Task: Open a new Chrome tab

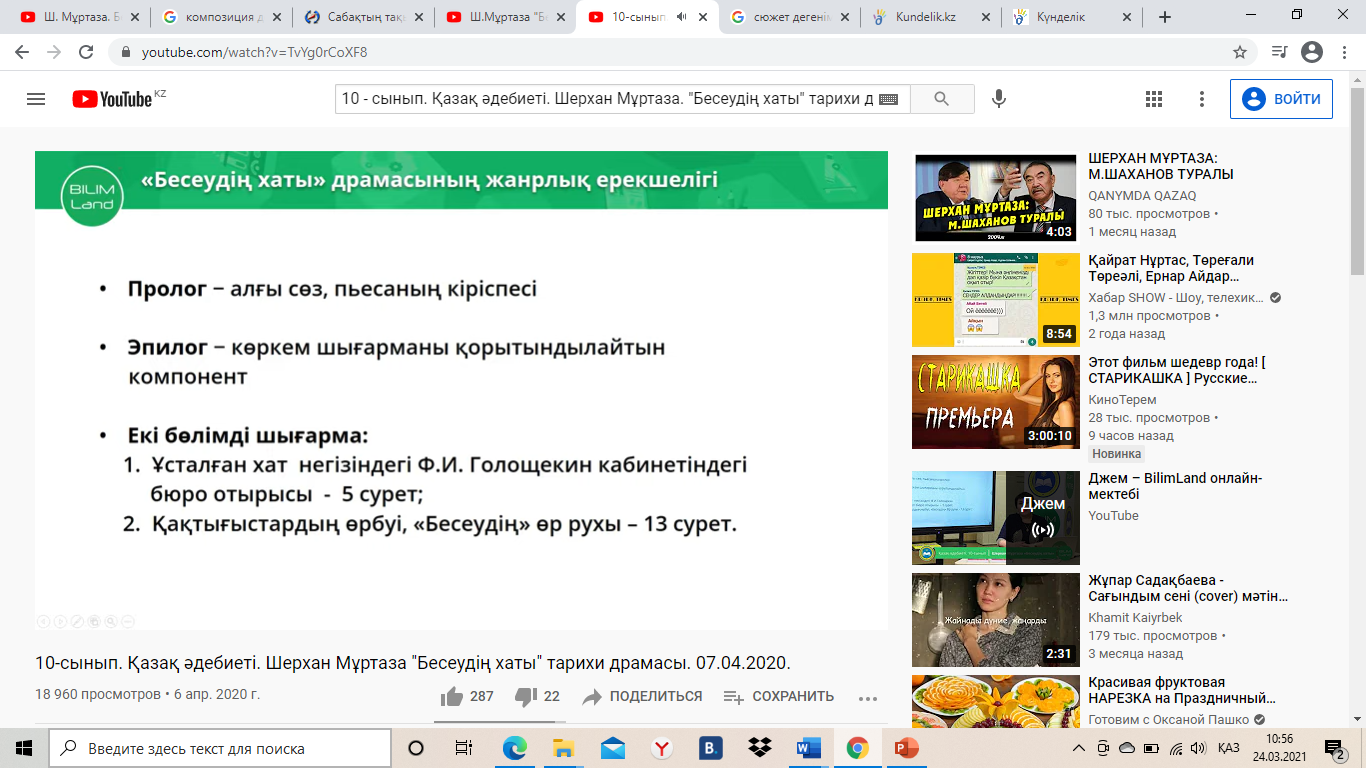Action: [x=1165, y=17]
